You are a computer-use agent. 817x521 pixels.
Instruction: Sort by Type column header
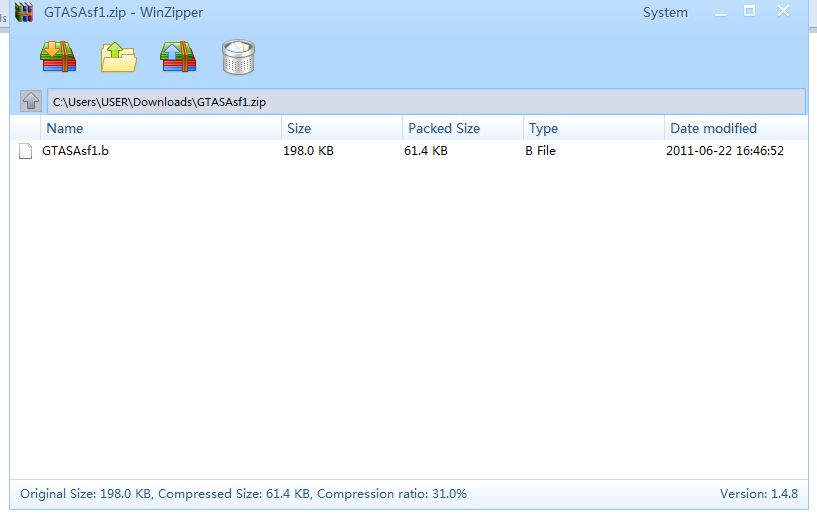coord(594,128)
